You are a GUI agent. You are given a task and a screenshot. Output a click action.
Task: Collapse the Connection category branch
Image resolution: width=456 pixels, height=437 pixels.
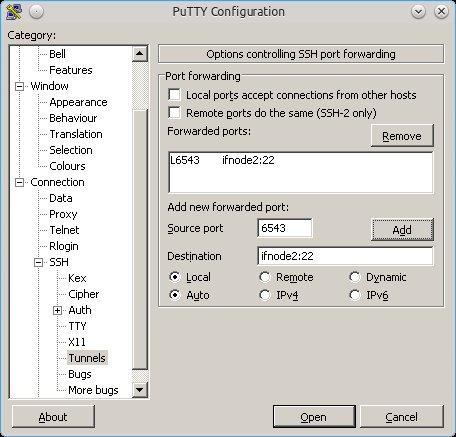[20, 182]
